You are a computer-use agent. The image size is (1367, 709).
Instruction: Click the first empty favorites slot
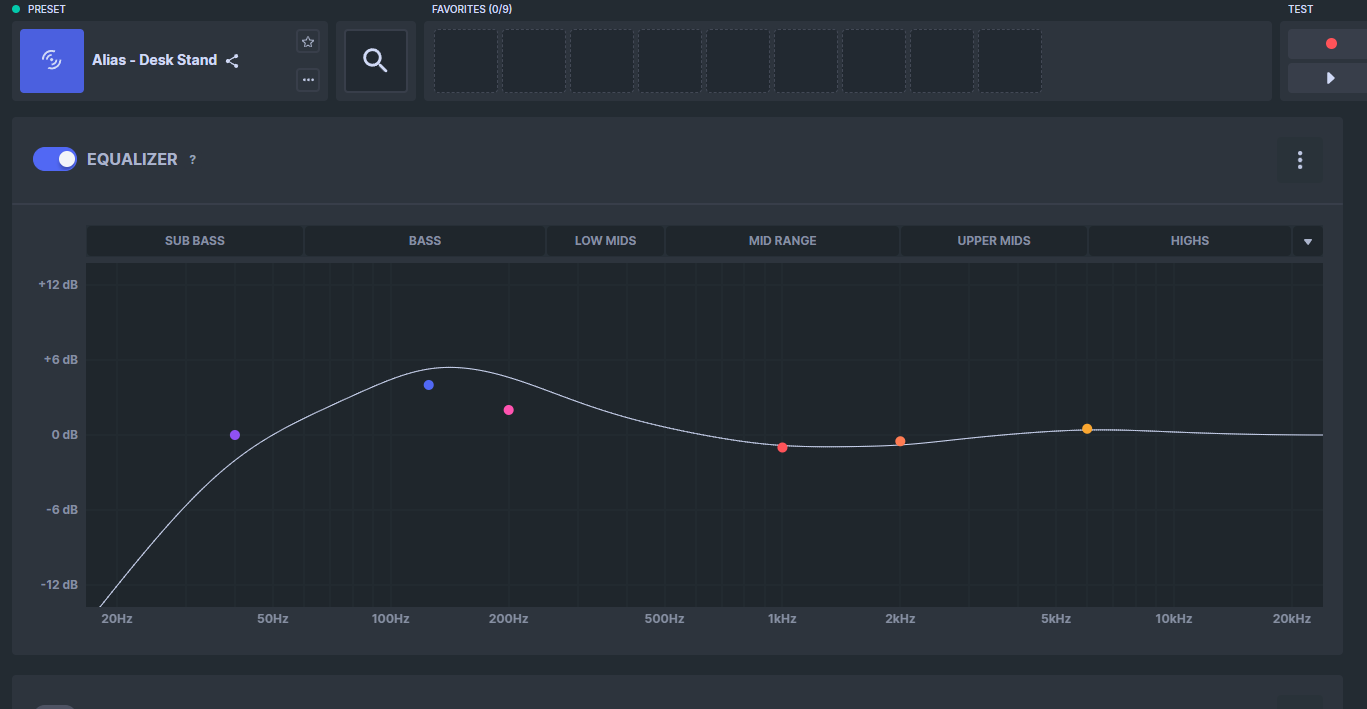coord(466,61)
